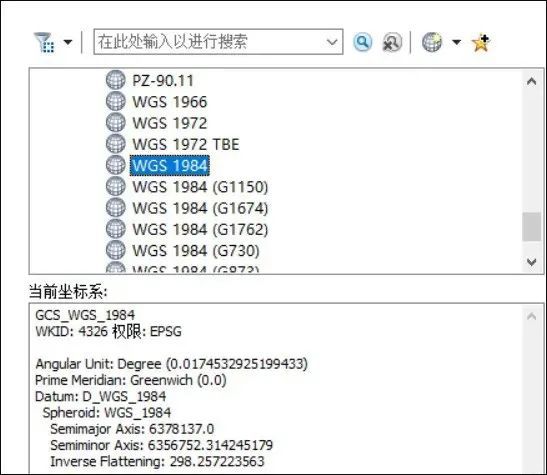The image size is (547, 475).
Task: Click the GCS_WGS_1984 name in details
Action: point(85,315)
